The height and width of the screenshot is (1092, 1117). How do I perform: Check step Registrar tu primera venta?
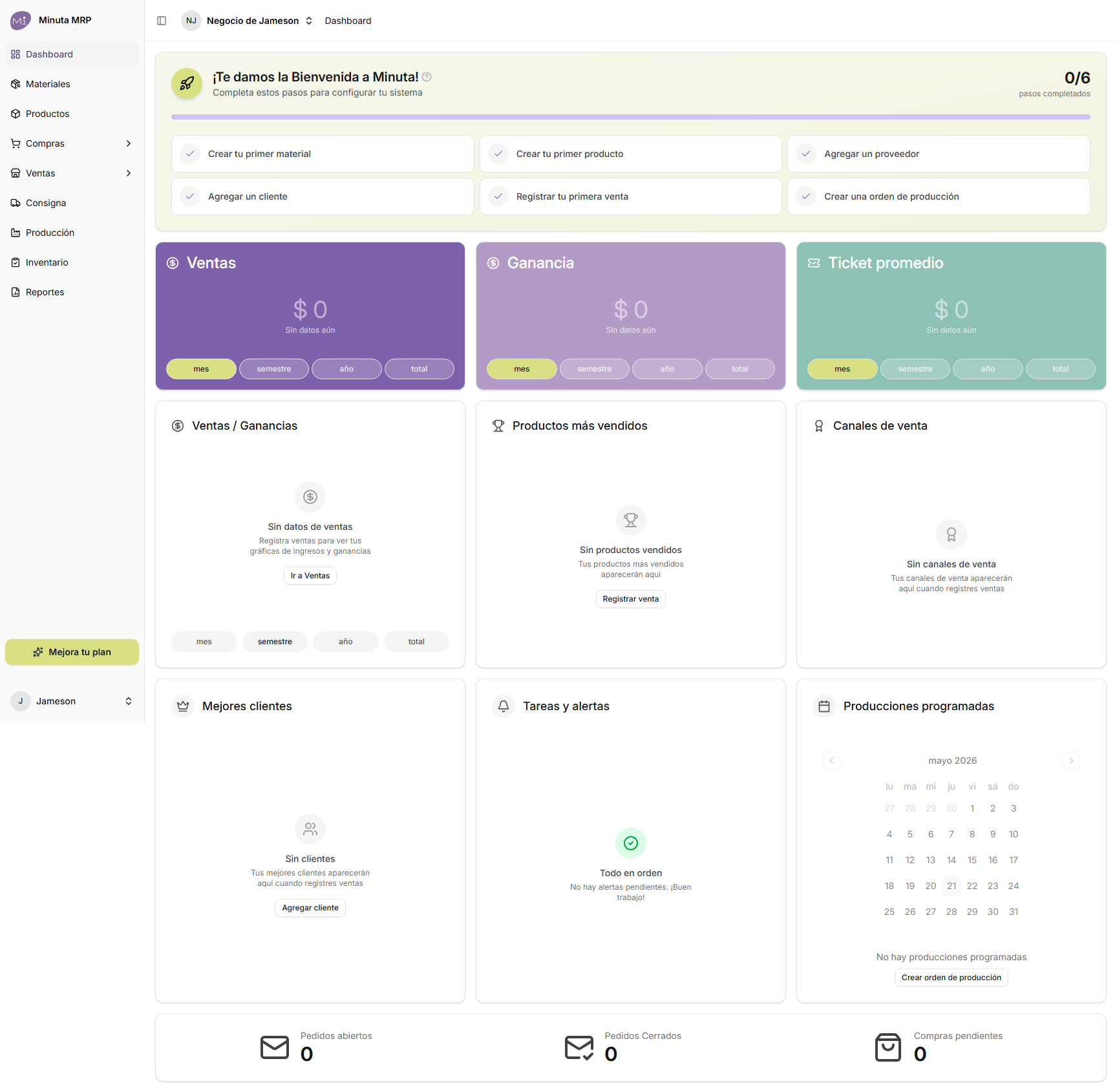click(x=631, y=196)
